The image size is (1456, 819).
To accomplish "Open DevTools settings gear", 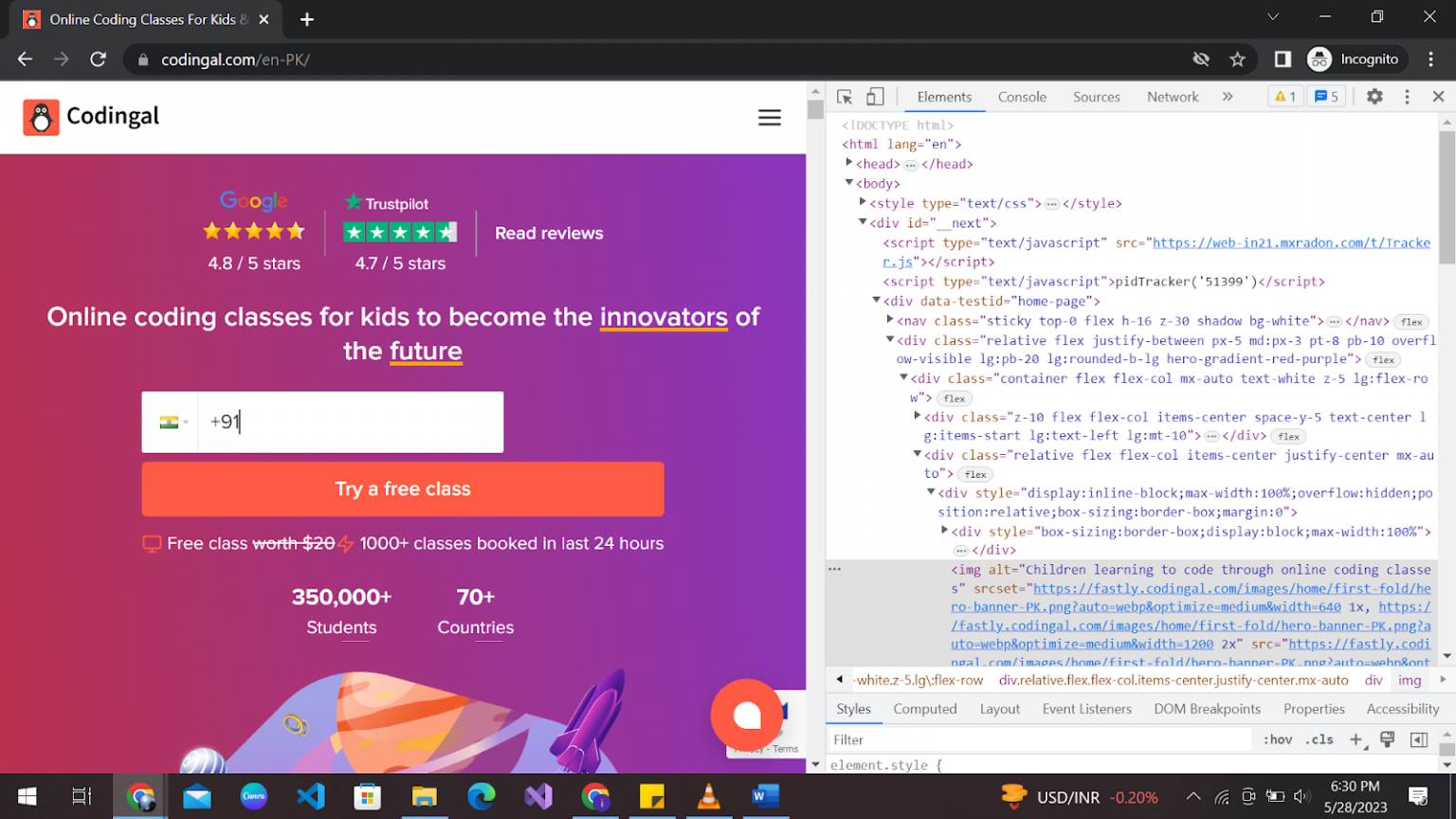I will (x=1375, y=96).
